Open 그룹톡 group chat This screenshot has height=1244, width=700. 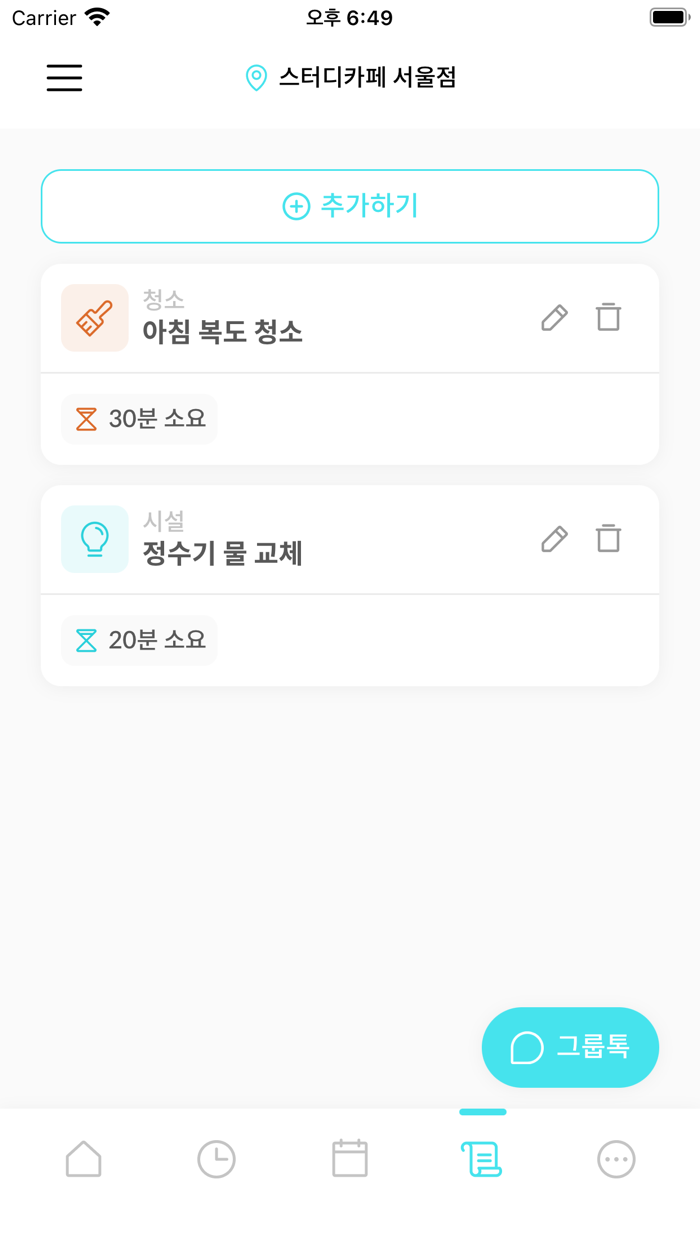click(570, 1047)
